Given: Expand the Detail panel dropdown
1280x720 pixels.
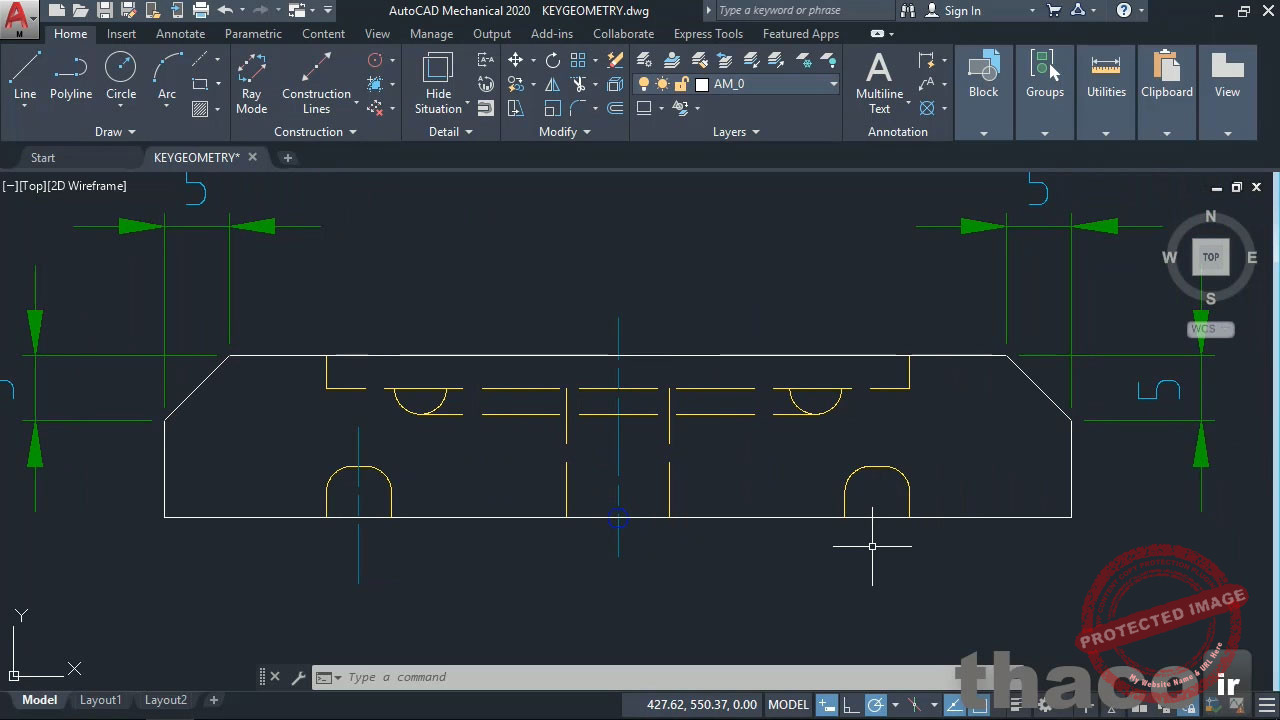Looking at the screenshot, I should point(450,132).
